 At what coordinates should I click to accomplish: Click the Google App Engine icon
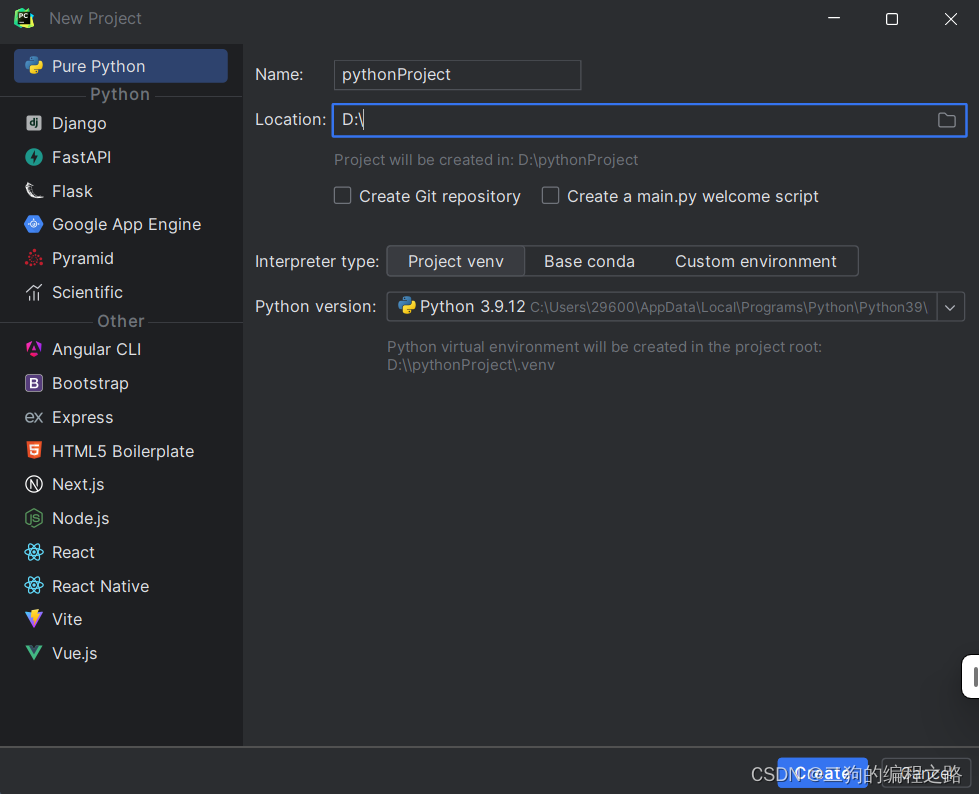34,224
